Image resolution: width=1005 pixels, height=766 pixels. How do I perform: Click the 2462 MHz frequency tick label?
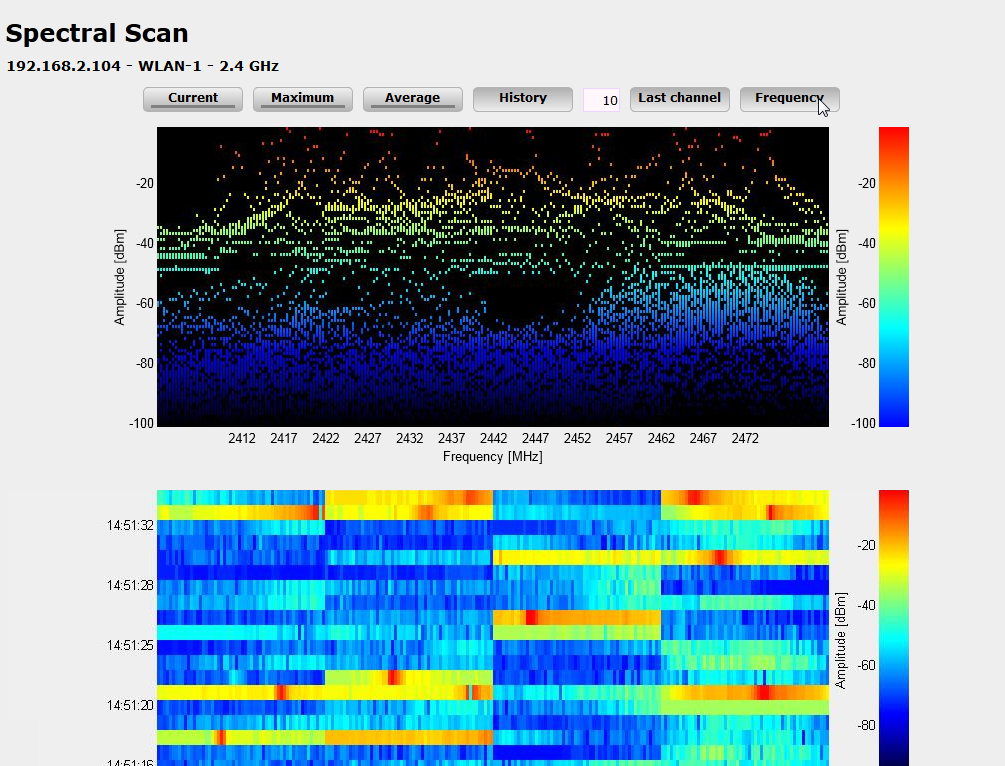click(x=661, y=439)
